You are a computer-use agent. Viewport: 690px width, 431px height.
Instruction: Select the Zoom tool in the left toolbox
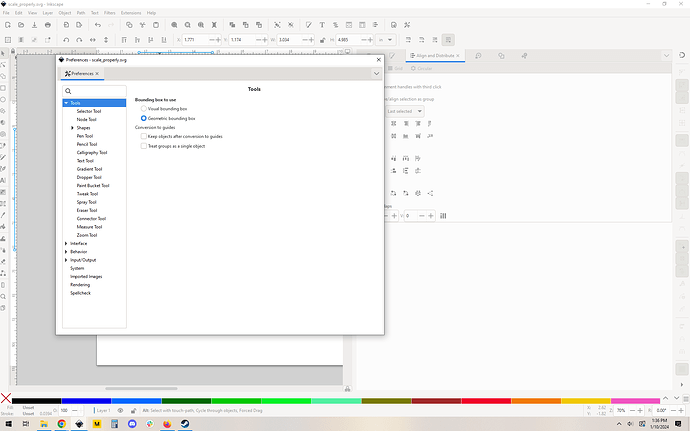point(3,296)
